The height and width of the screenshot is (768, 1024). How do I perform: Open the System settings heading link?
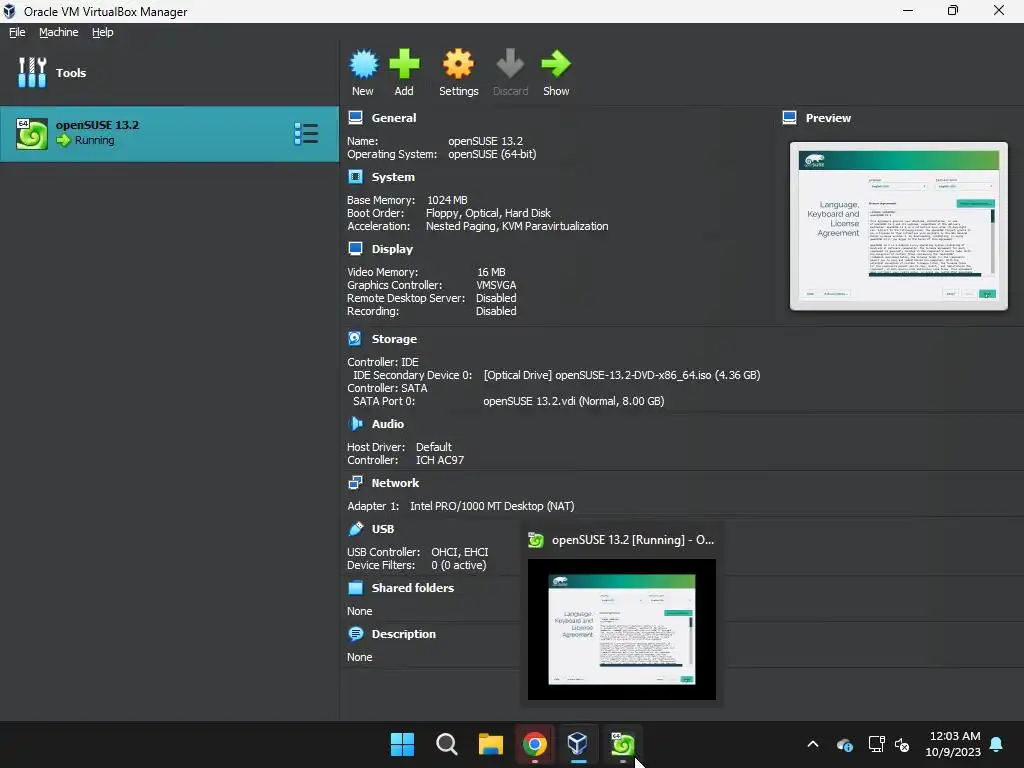point(393,177)
